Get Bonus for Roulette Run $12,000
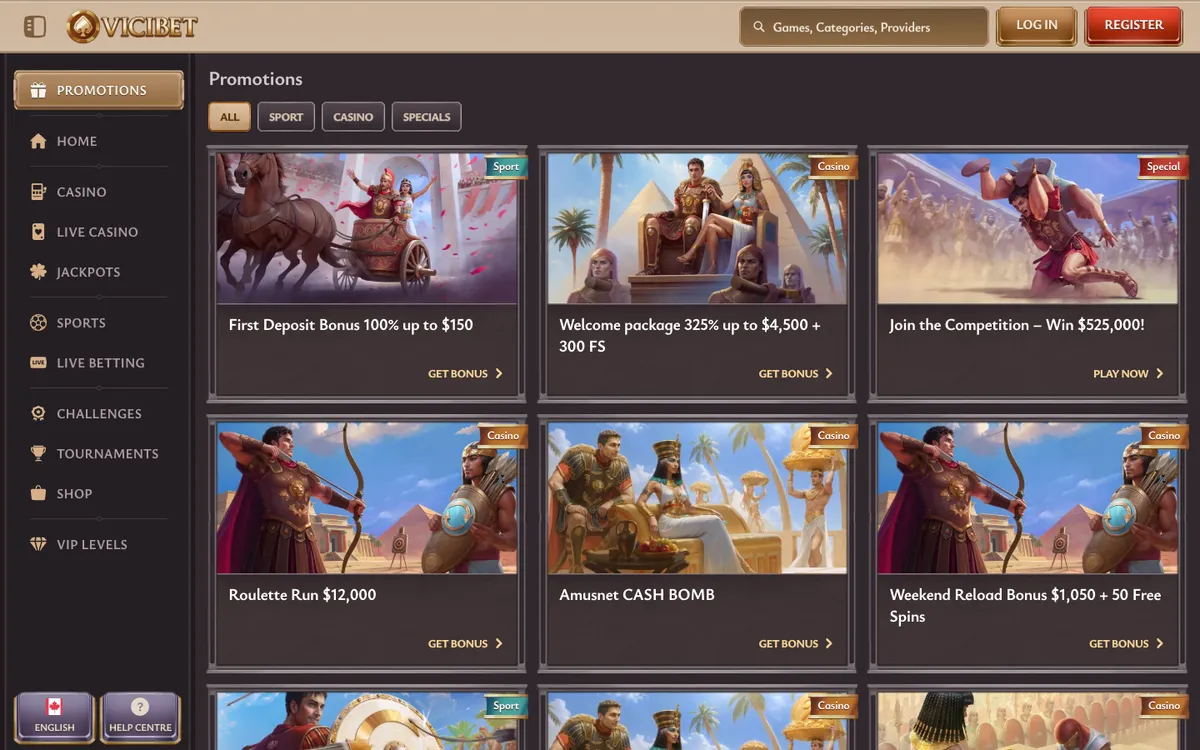The height and width of the screenshot is (750, 1200). coord(465,644)
